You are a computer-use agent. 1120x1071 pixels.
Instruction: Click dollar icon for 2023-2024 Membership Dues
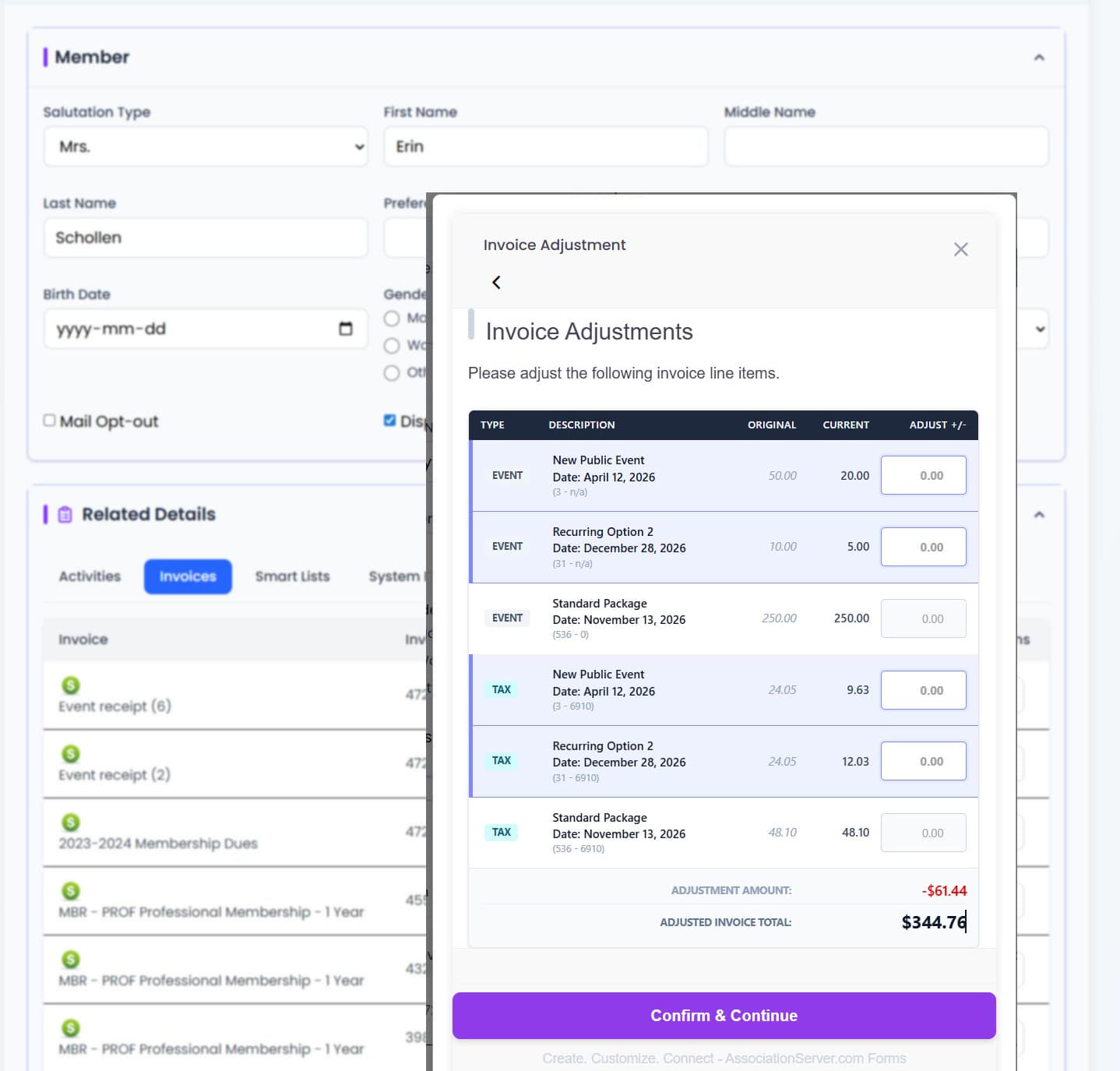[x=71, y=822]
